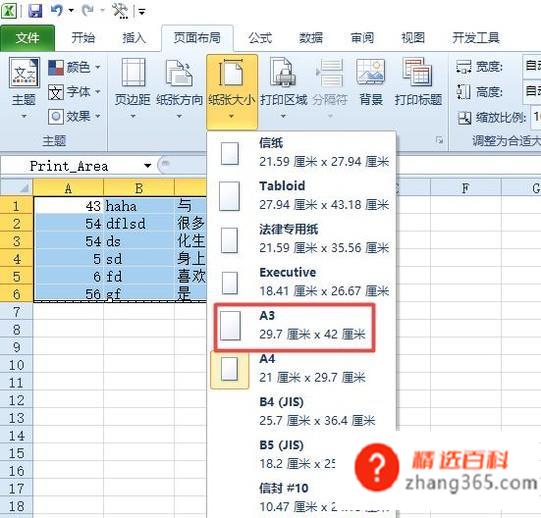
Task: Open the undo history dropdown arrow
Action: coord(71,10)
